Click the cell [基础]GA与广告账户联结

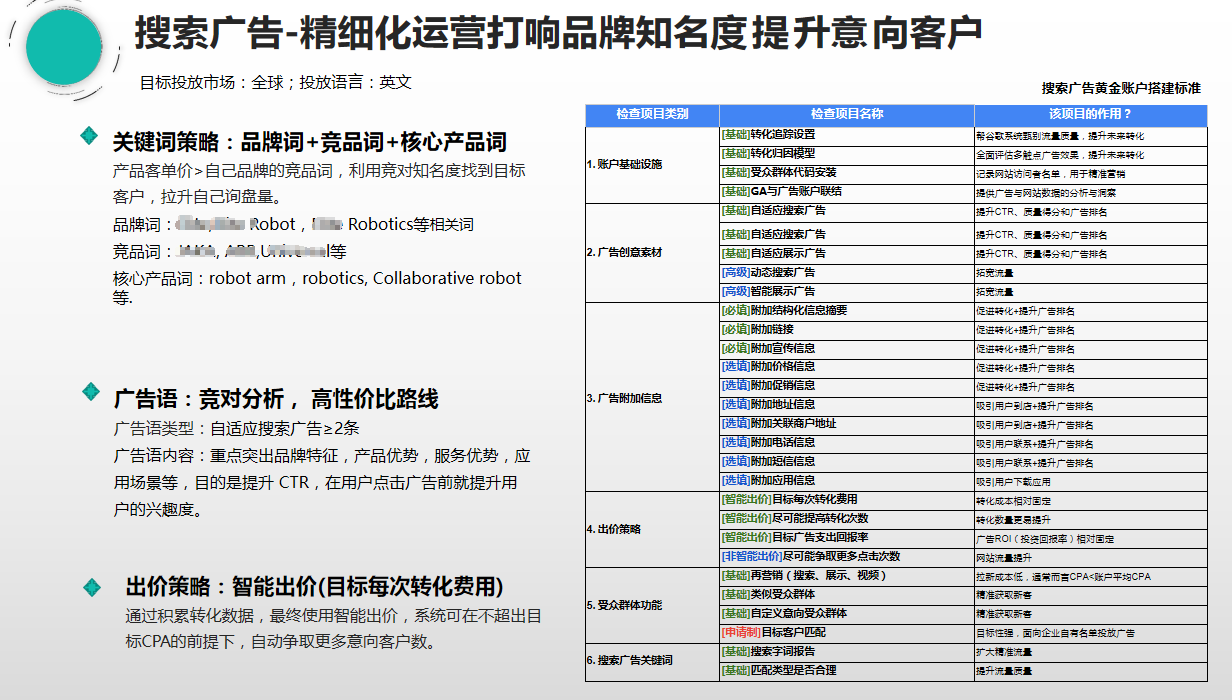click(x=847, y=192)
